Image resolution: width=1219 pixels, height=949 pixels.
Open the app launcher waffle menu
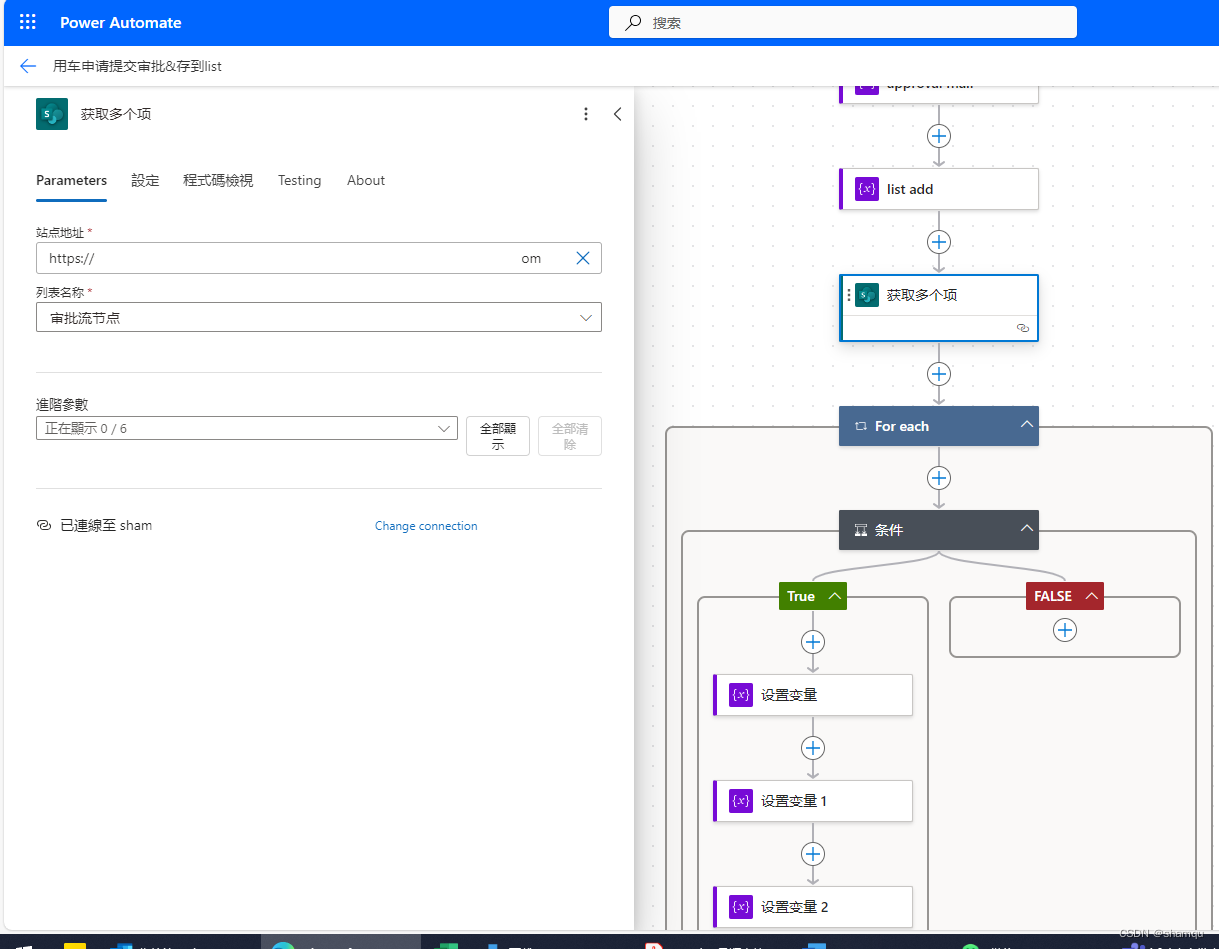point(27,21)
